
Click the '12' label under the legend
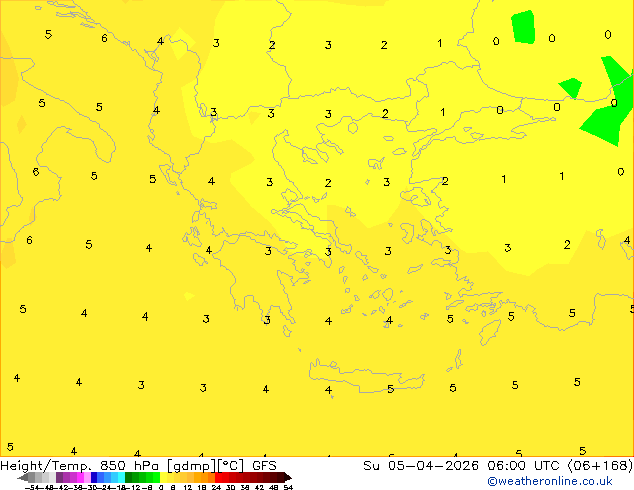187,487
